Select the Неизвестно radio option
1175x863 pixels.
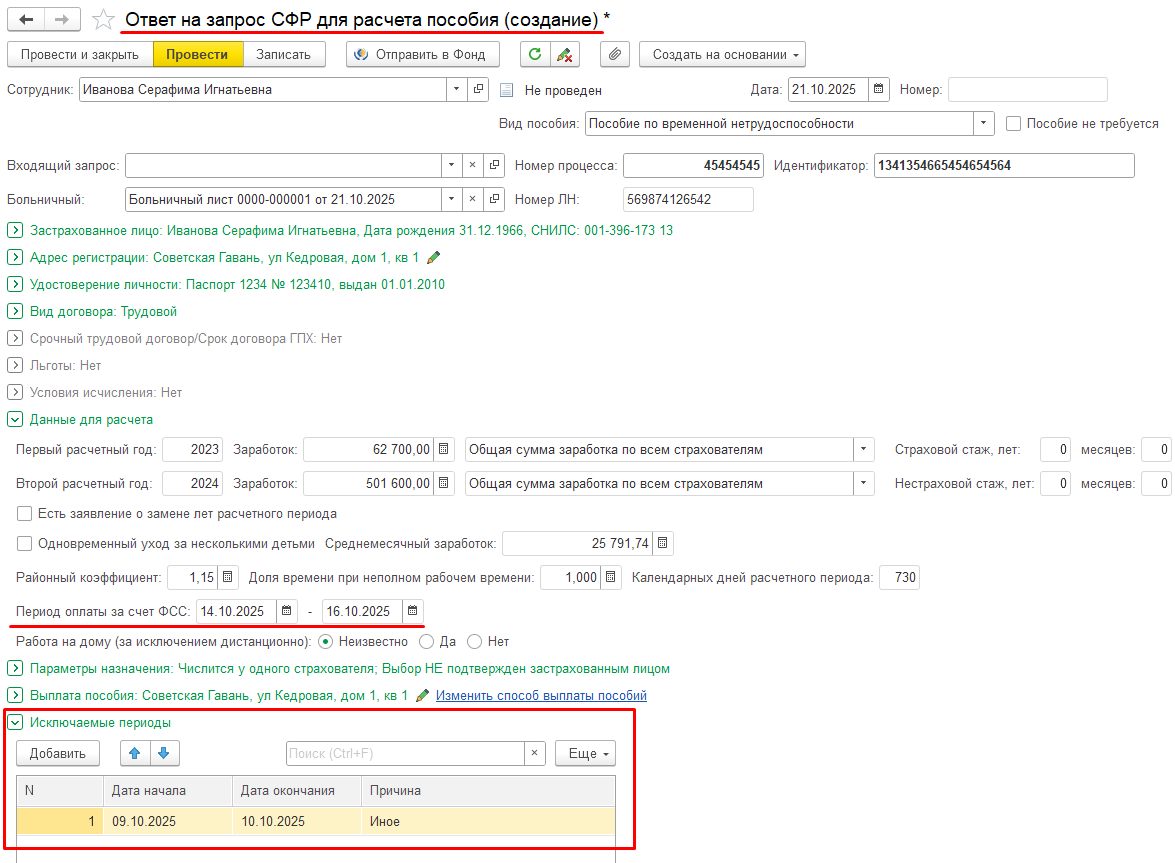tap(325, 642)
